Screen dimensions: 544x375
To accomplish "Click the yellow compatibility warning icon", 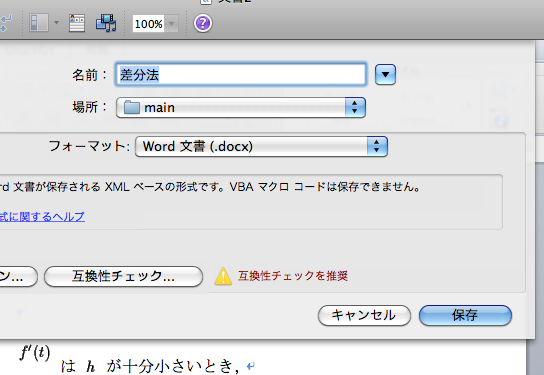I will (x=223, y=276).
